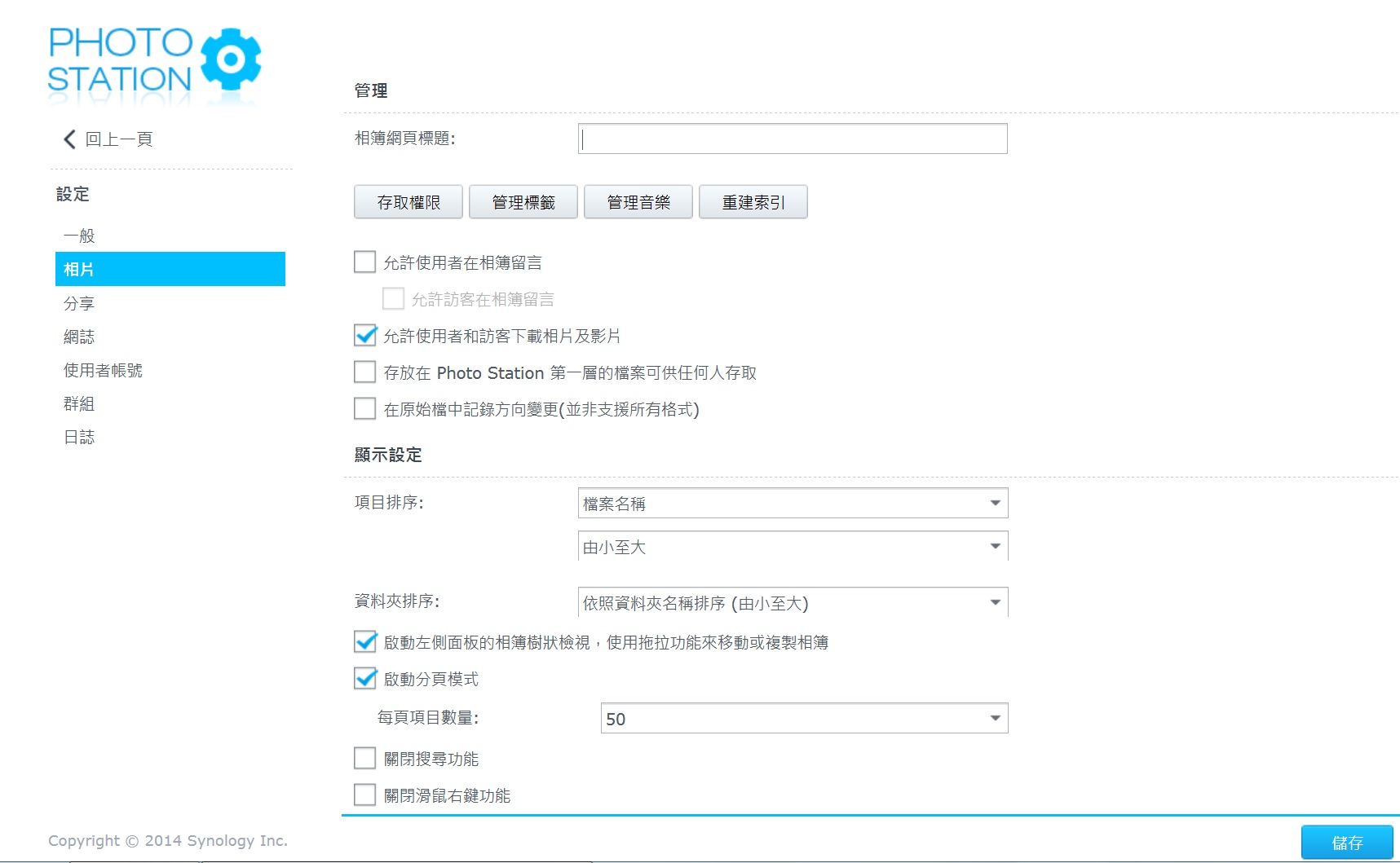Open the 一般 settings section
This screenshot has height=863, width=1400.
79,236
